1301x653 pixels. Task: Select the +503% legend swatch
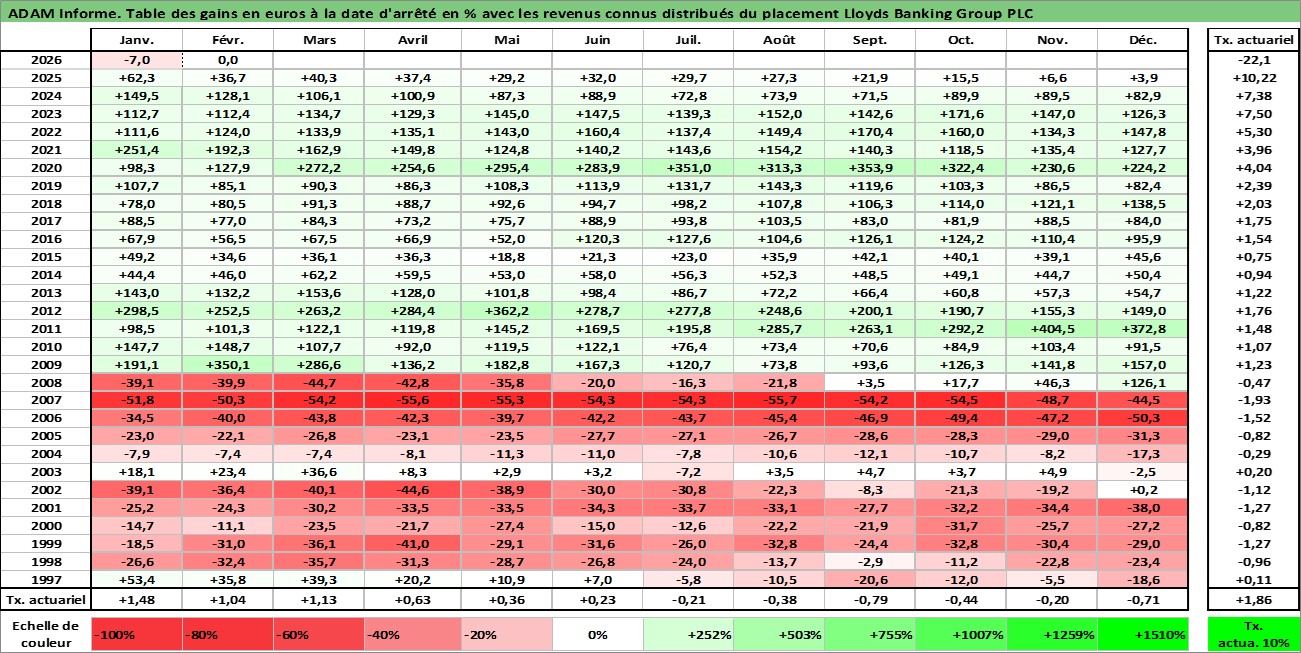click(779, 634)
